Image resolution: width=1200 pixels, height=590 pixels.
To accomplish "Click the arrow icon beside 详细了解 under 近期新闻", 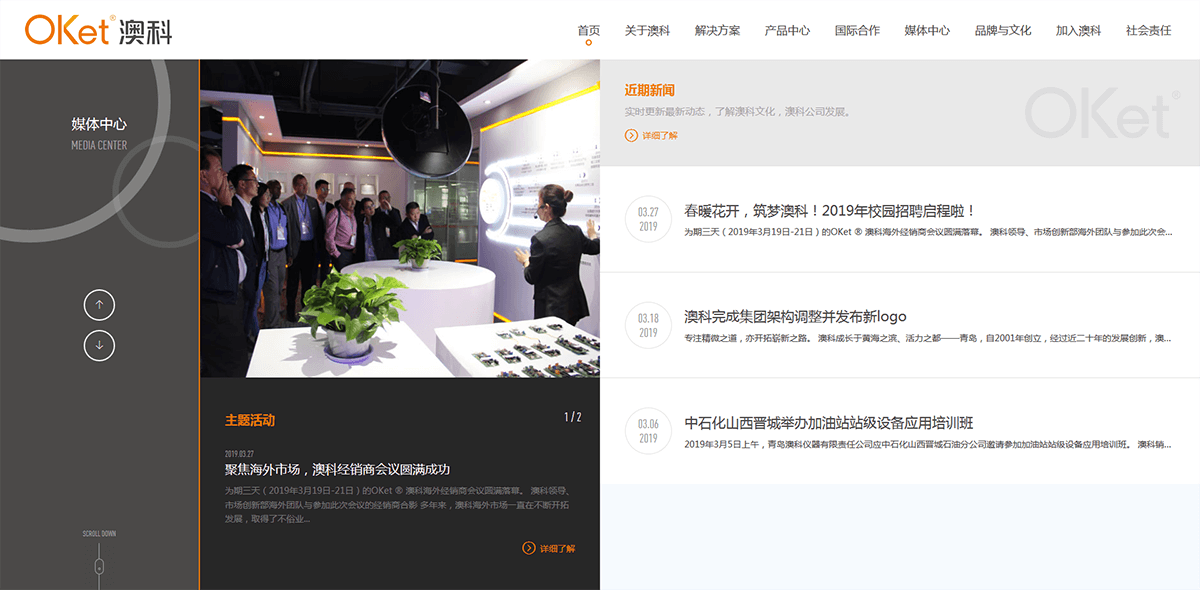I will [x=631, y=135].
